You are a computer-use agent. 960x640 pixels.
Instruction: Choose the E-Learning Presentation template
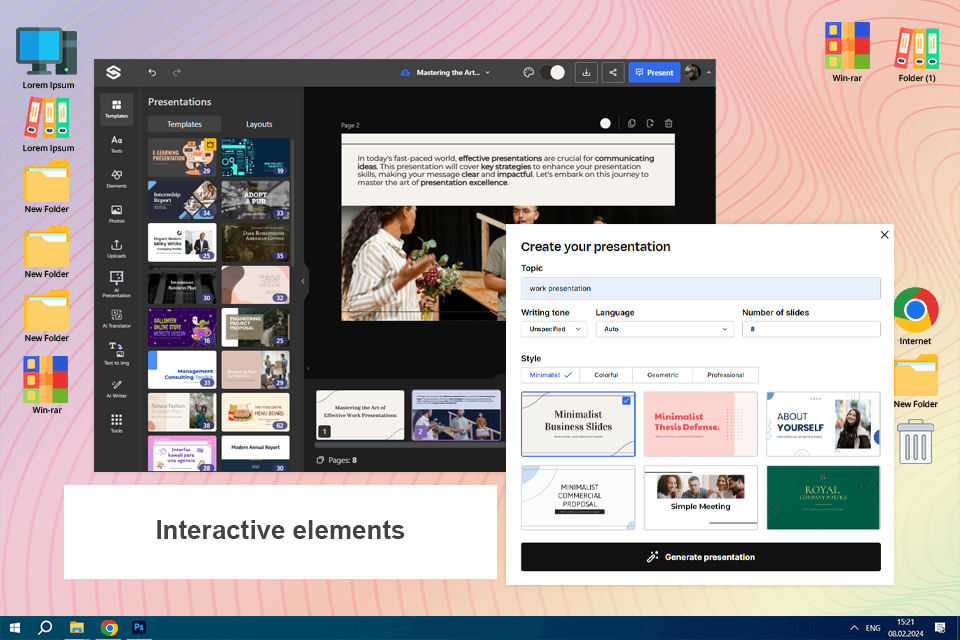182,157
